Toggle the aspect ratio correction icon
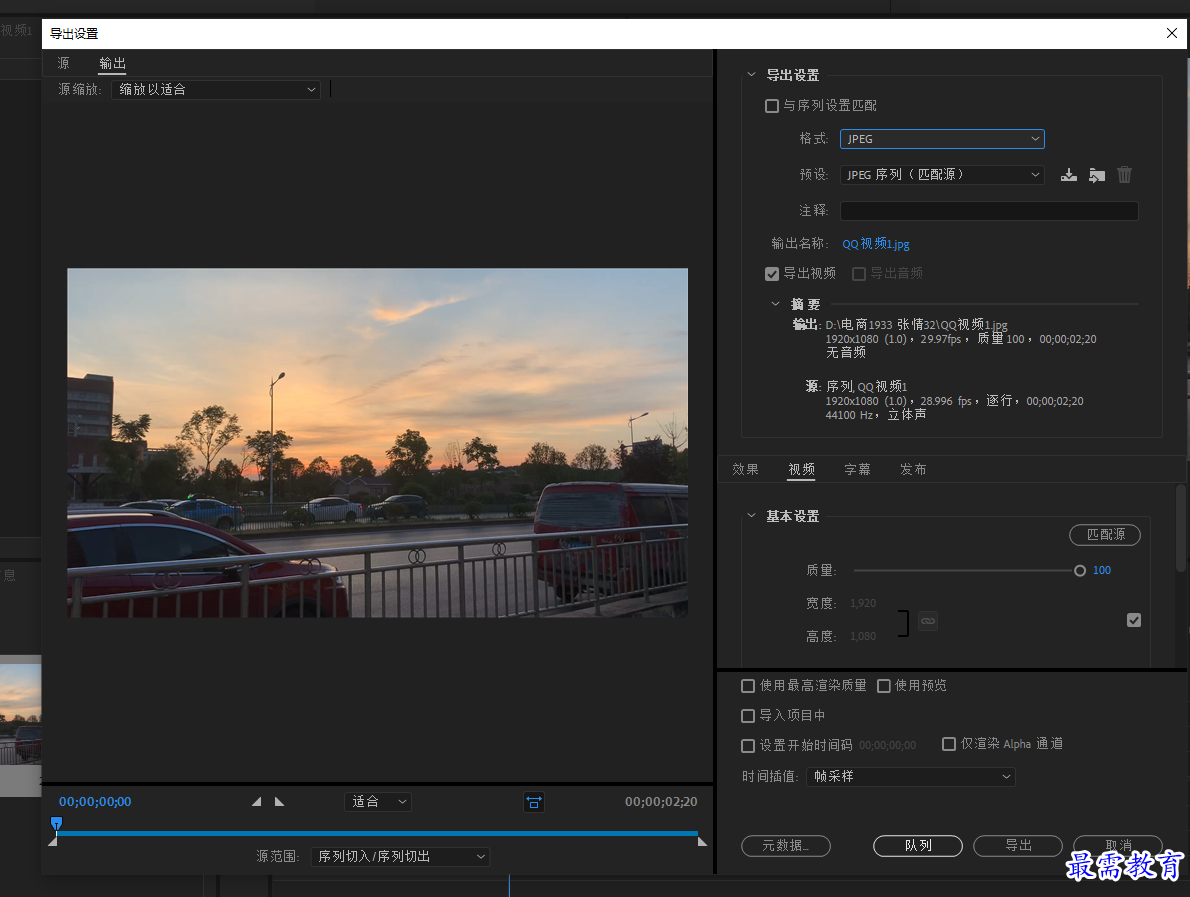This screenshot has height=897, width=1190. pos(534,802)
